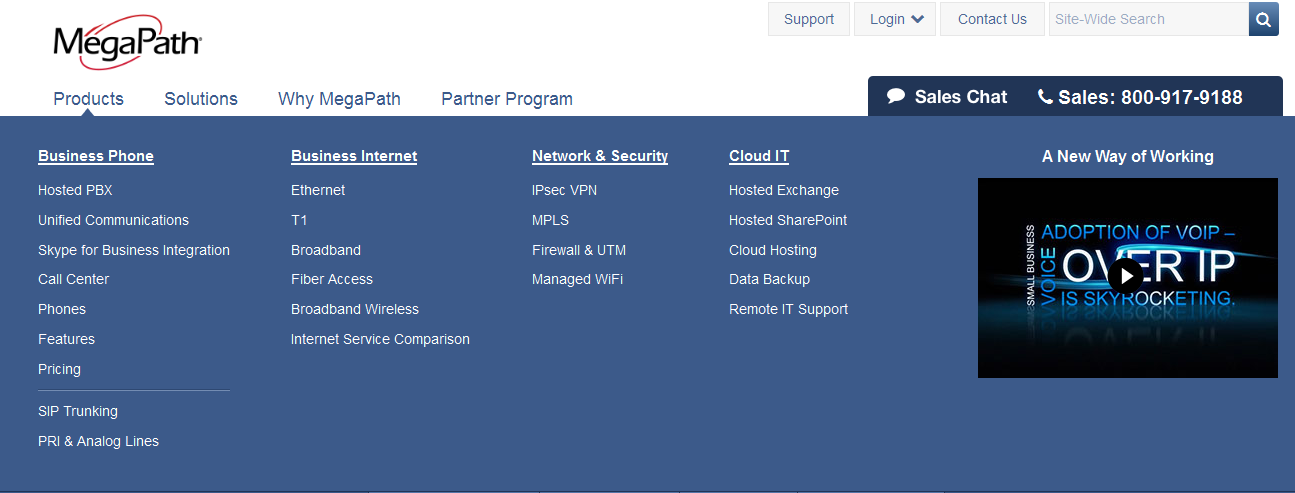Open the Solutions menu
The height and width of the screenshot is (493, 1295).
click(201, 99)
